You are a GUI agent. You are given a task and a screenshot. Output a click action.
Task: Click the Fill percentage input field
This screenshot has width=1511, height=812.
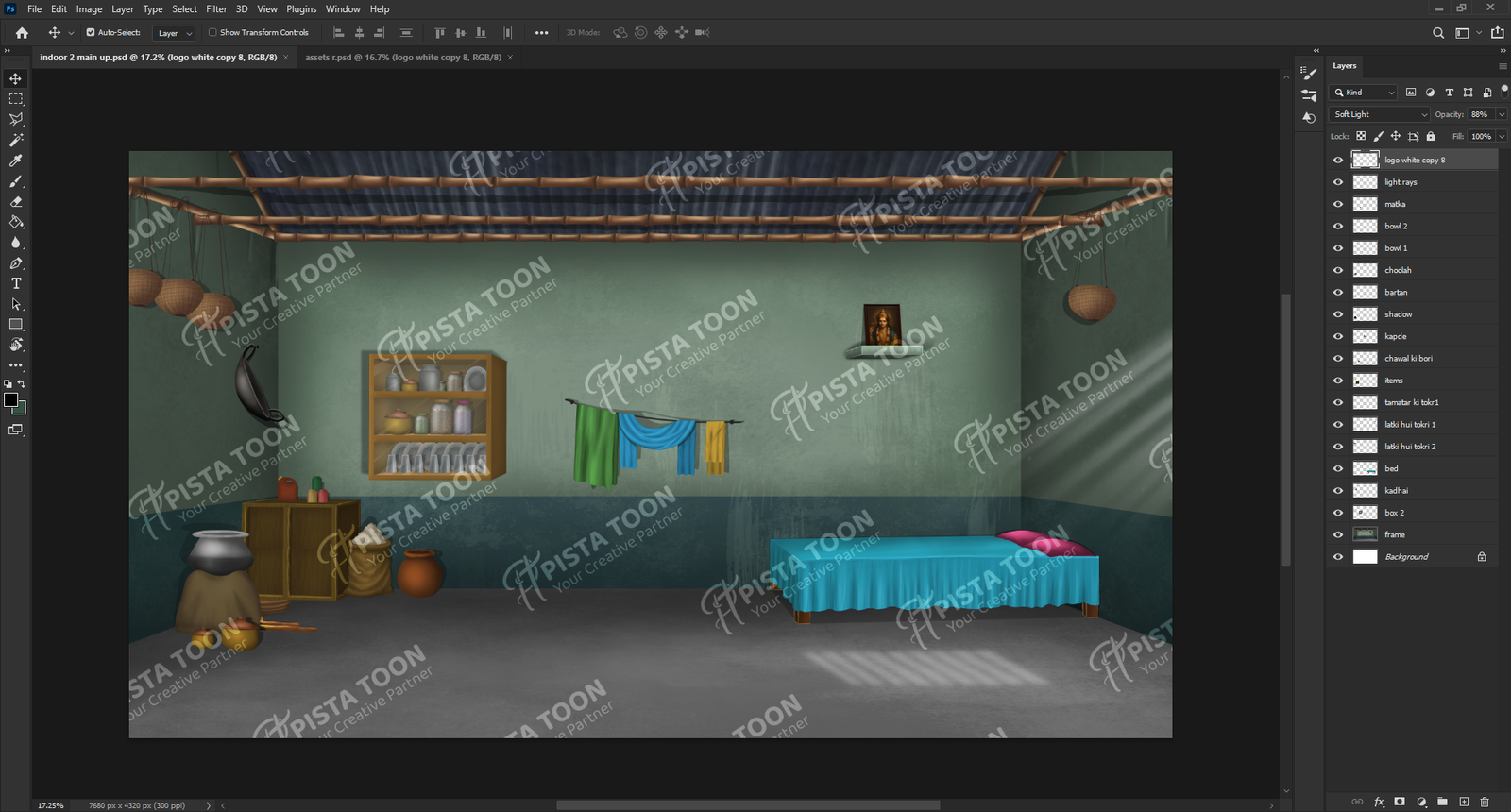tap(1481, 136)
